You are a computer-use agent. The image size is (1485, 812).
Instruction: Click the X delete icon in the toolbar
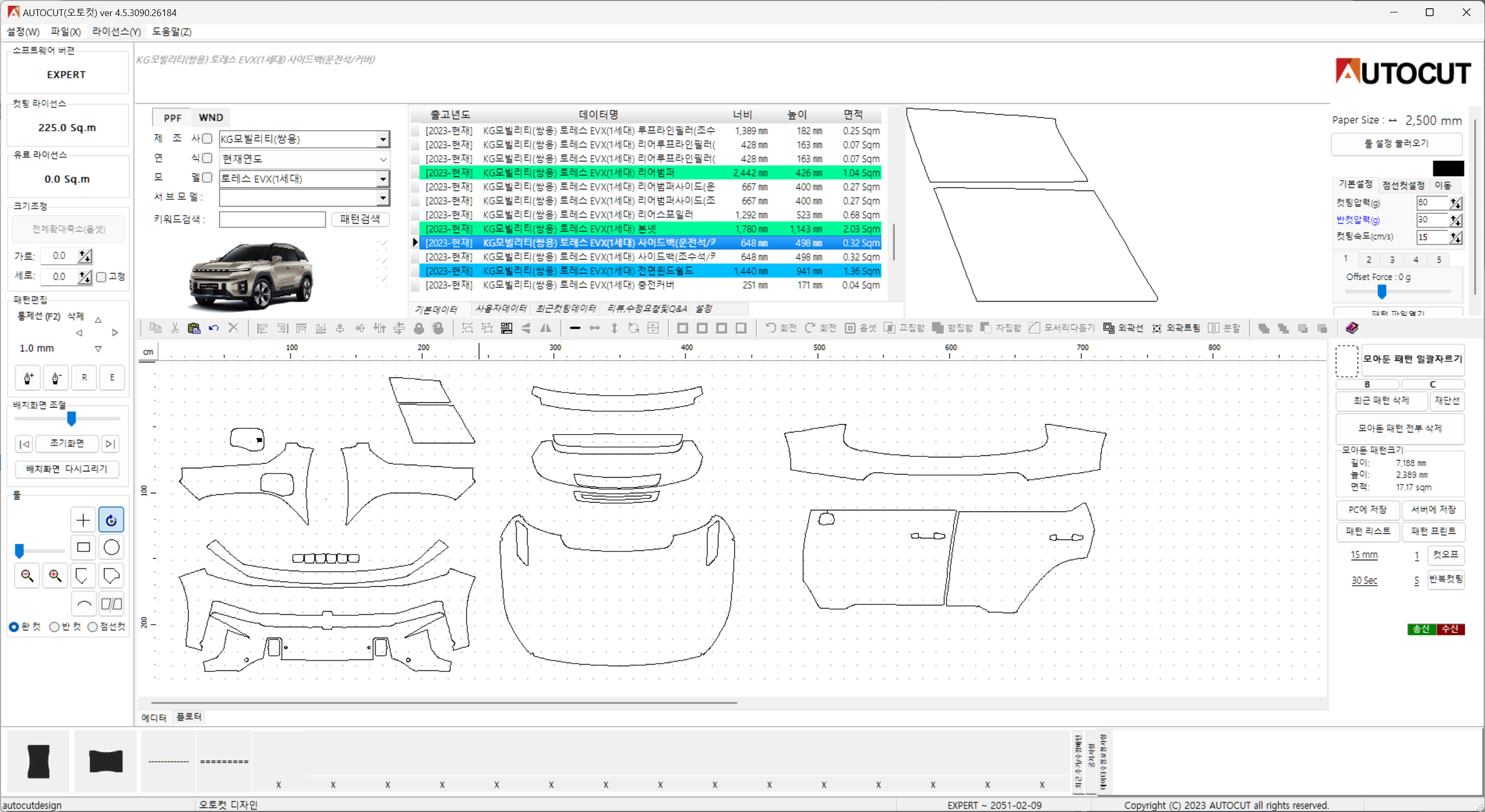(x=233, y=328)
